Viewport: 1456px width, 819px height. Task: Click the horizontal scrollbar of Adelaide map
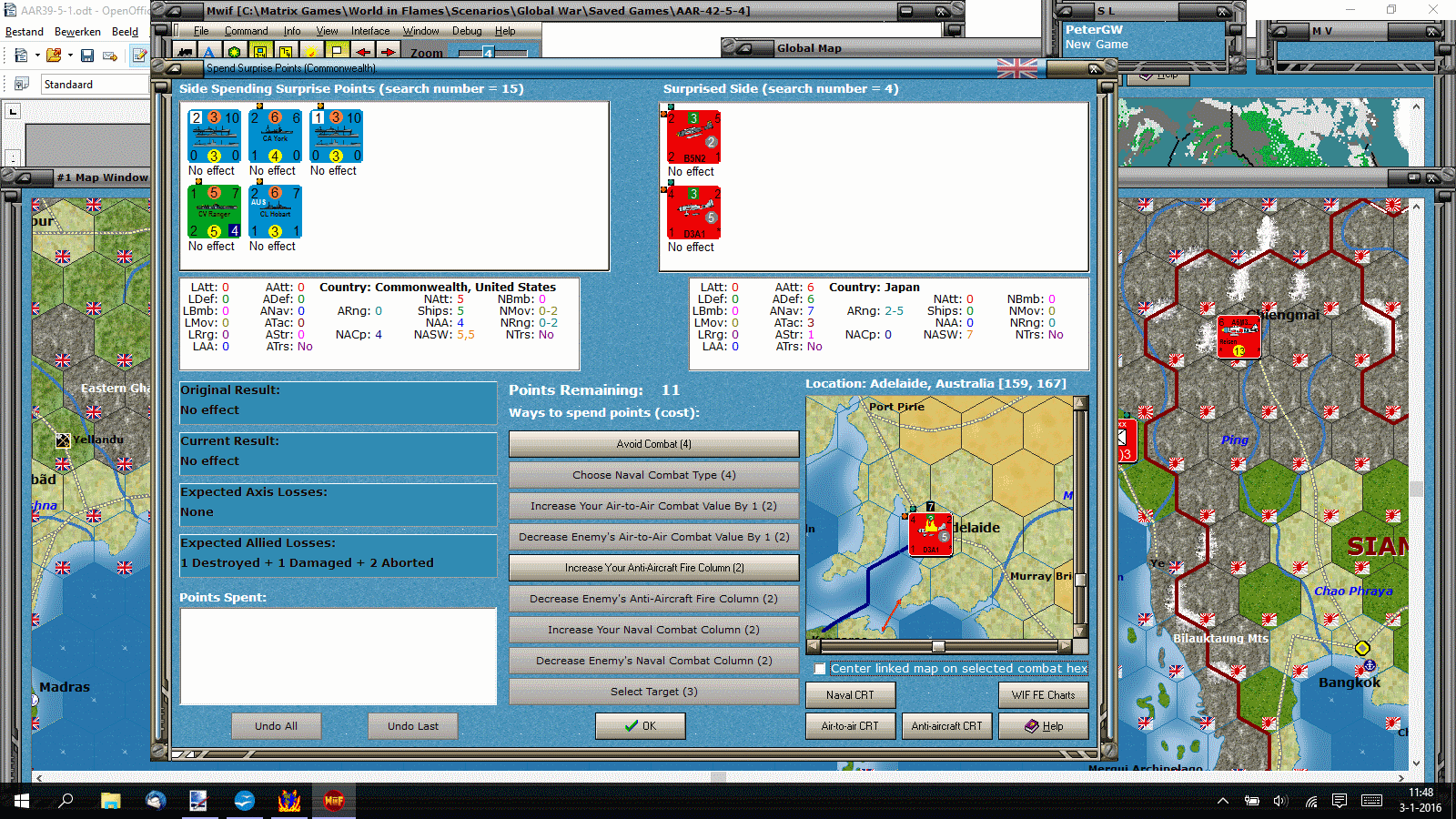coord(937,646)
